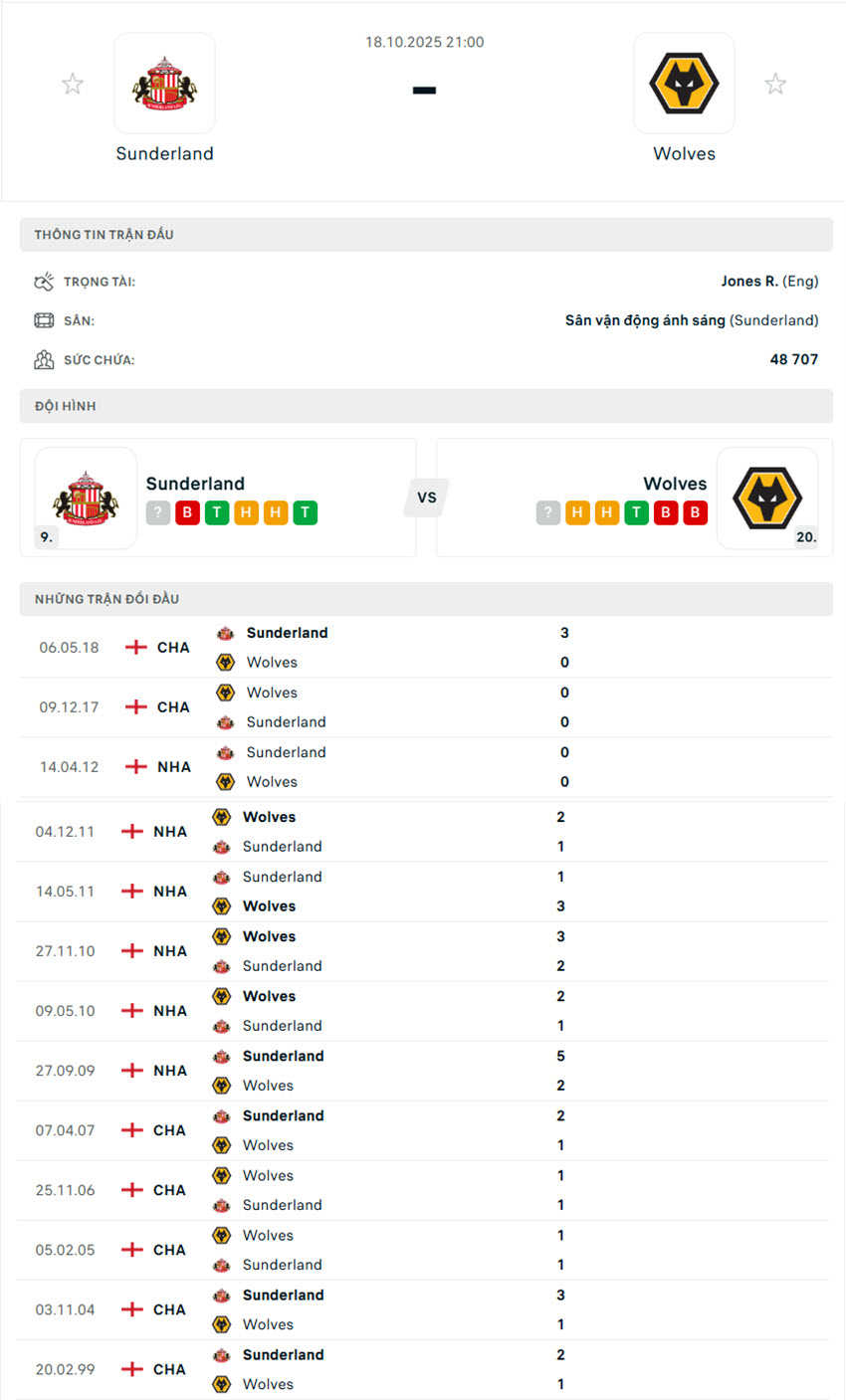
Task: Expand the 06.05.18 head-to-head match details
Action: tap(423, 647)
